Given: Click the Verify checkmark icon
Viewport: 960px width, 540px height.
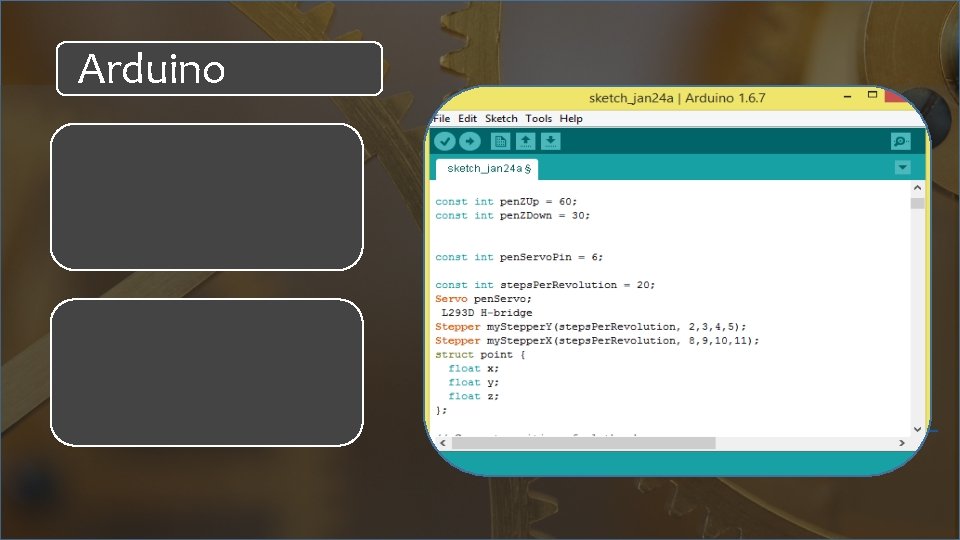Looking at the screenshot, I should (x=444, y=141).
